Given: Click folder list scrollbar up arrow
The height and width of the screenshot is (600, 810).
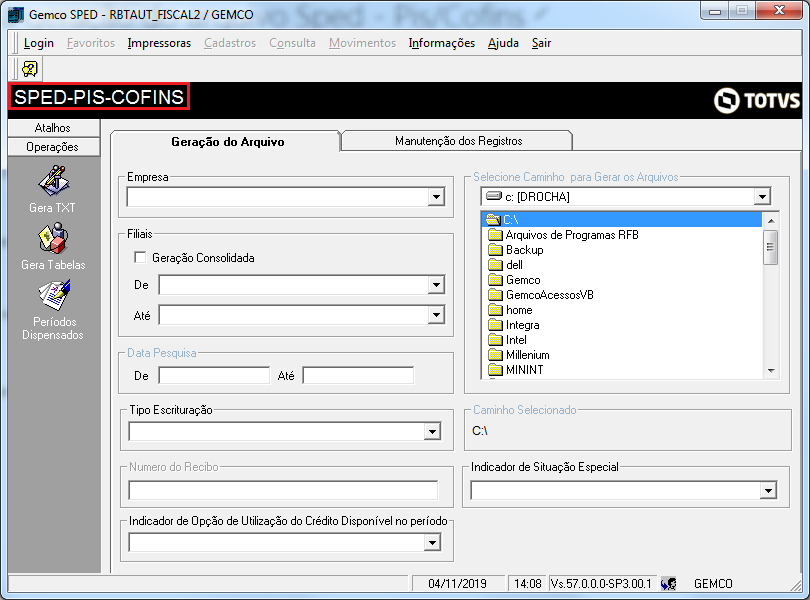Looking at the screenshot, I should point(771,221).
